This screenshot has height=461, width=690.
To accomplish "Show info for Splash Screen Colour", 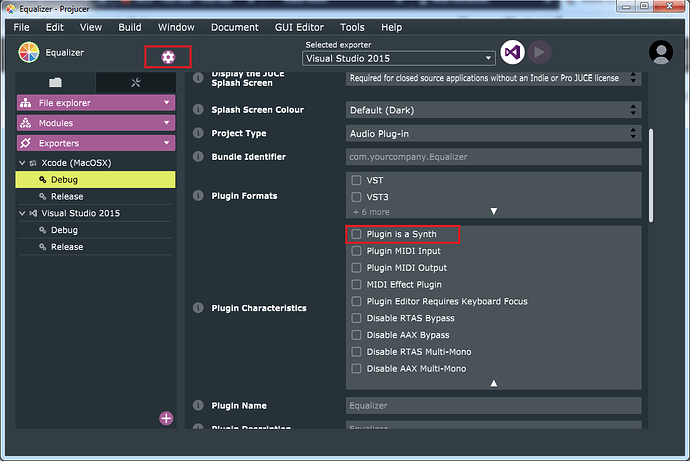I will tap(198, 109).
